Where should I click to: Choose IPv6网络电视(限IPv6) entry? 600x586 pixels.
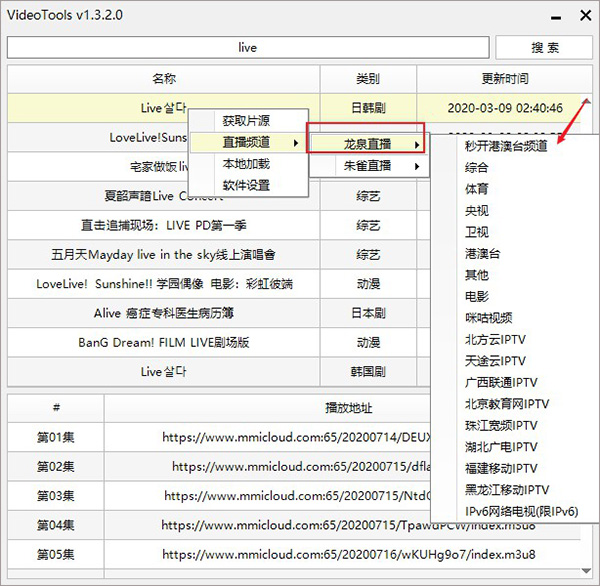tap(521, 511)
